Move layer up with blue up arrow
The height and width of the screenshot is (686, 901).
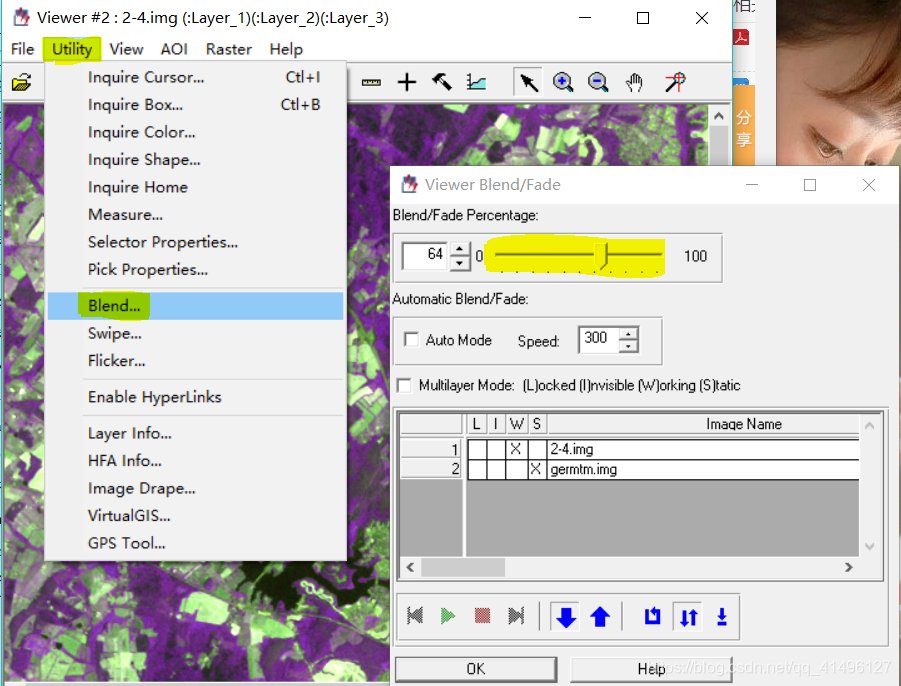(x=600, y=617)
